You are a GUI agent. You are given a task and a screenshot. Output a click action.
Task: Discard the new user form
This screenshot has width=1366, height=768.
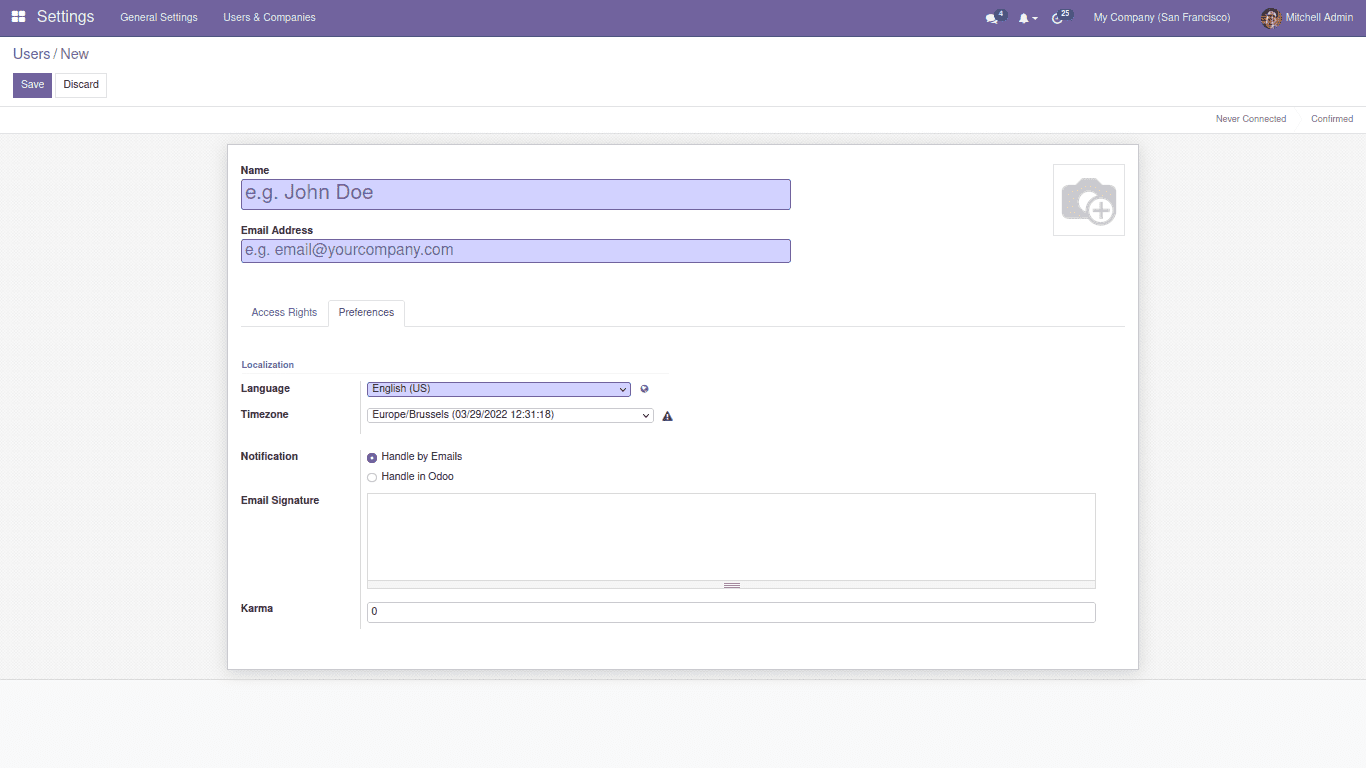tap(81, 85)
